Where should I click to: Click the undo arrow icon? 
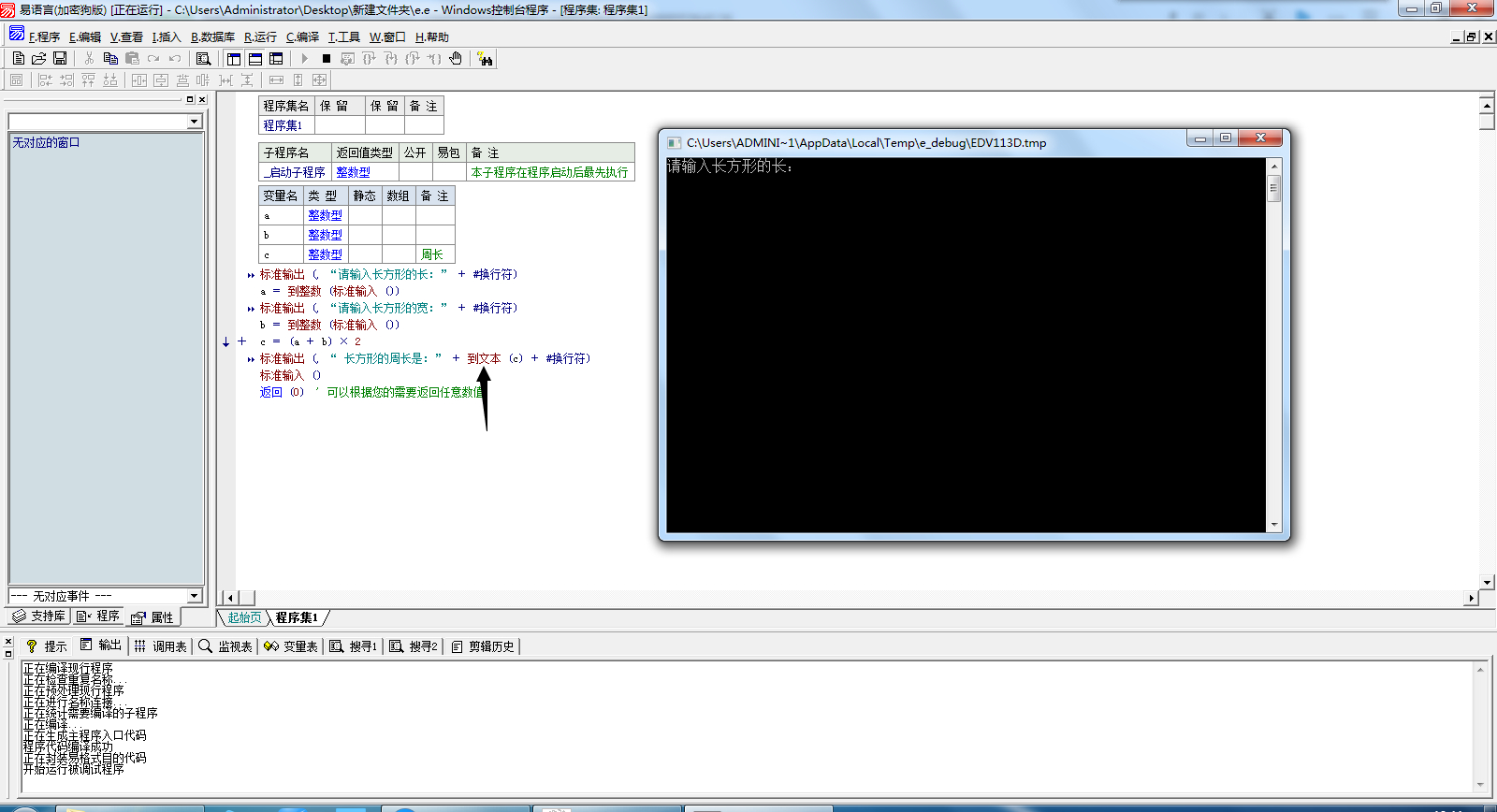click(x=175, y=59)
